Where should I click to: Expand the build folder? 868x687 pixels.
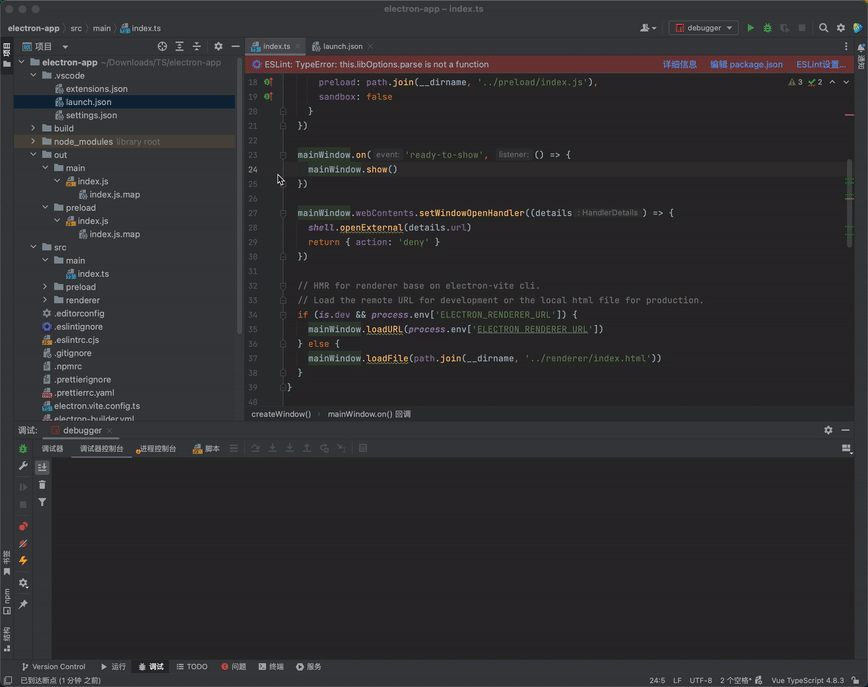(33, 128)
